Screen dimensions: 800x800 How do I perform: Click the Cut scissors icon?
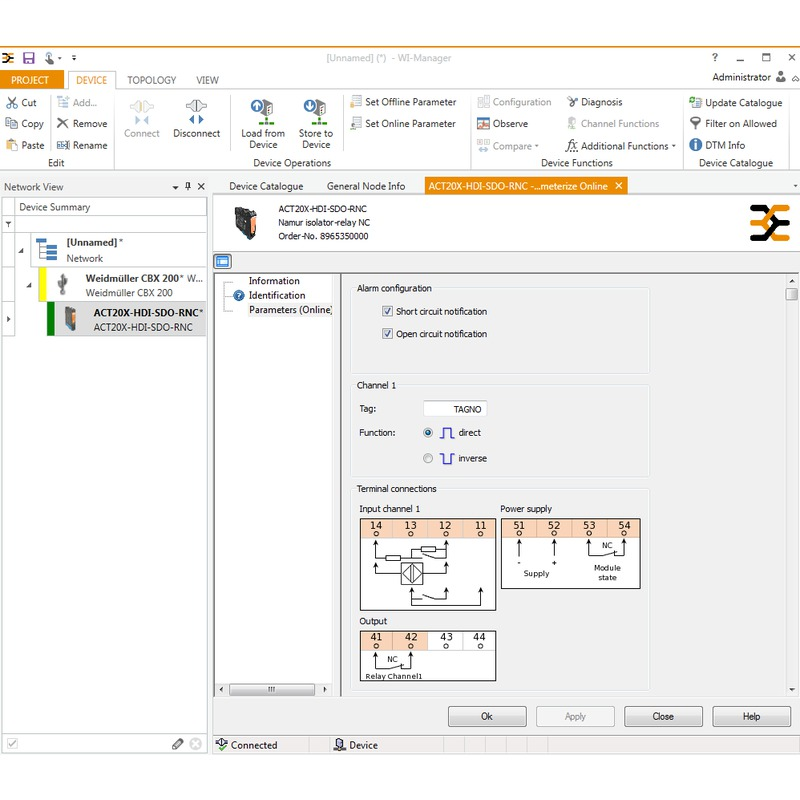click(12, 103)
